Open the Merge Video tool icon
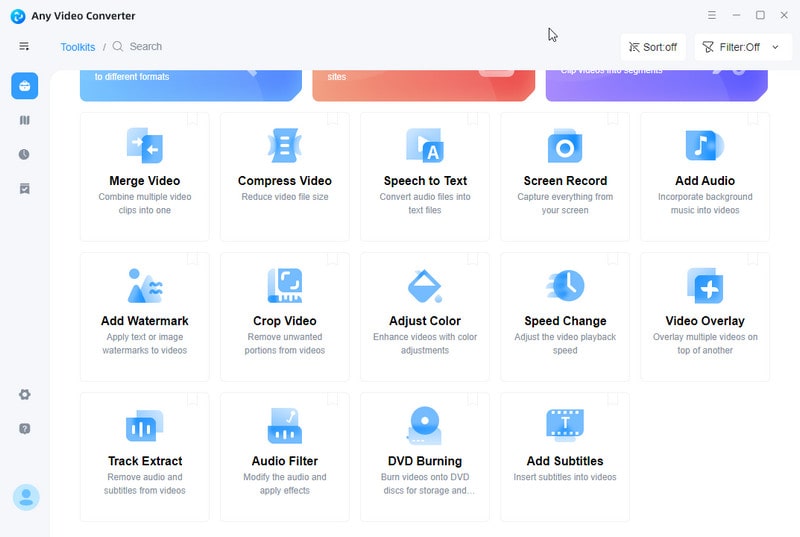Screen dimensions: 800x537 point(144,146)
